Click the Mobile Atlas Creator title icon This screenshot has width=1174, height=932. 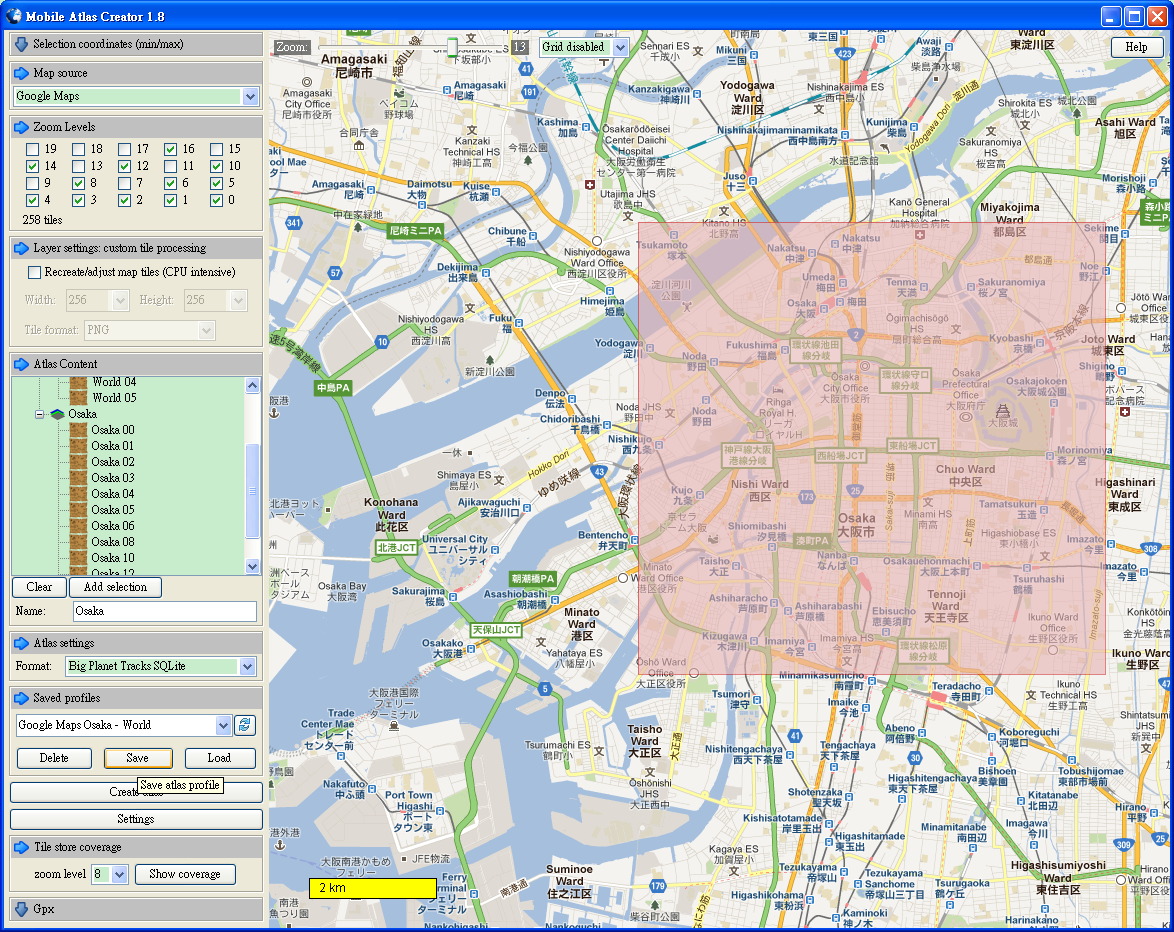[13, 16]
